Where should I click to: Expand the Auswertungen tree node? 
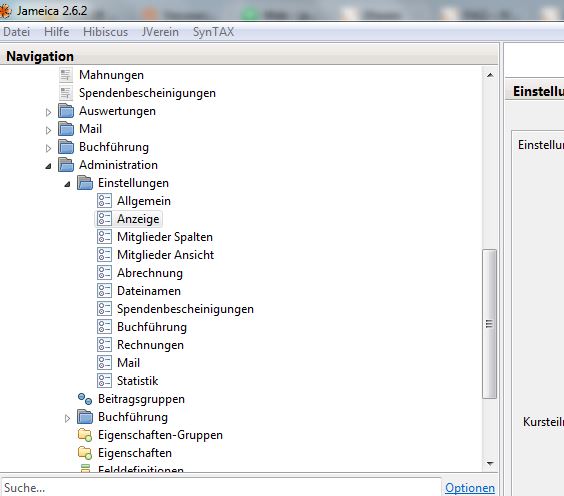[48, 112]
